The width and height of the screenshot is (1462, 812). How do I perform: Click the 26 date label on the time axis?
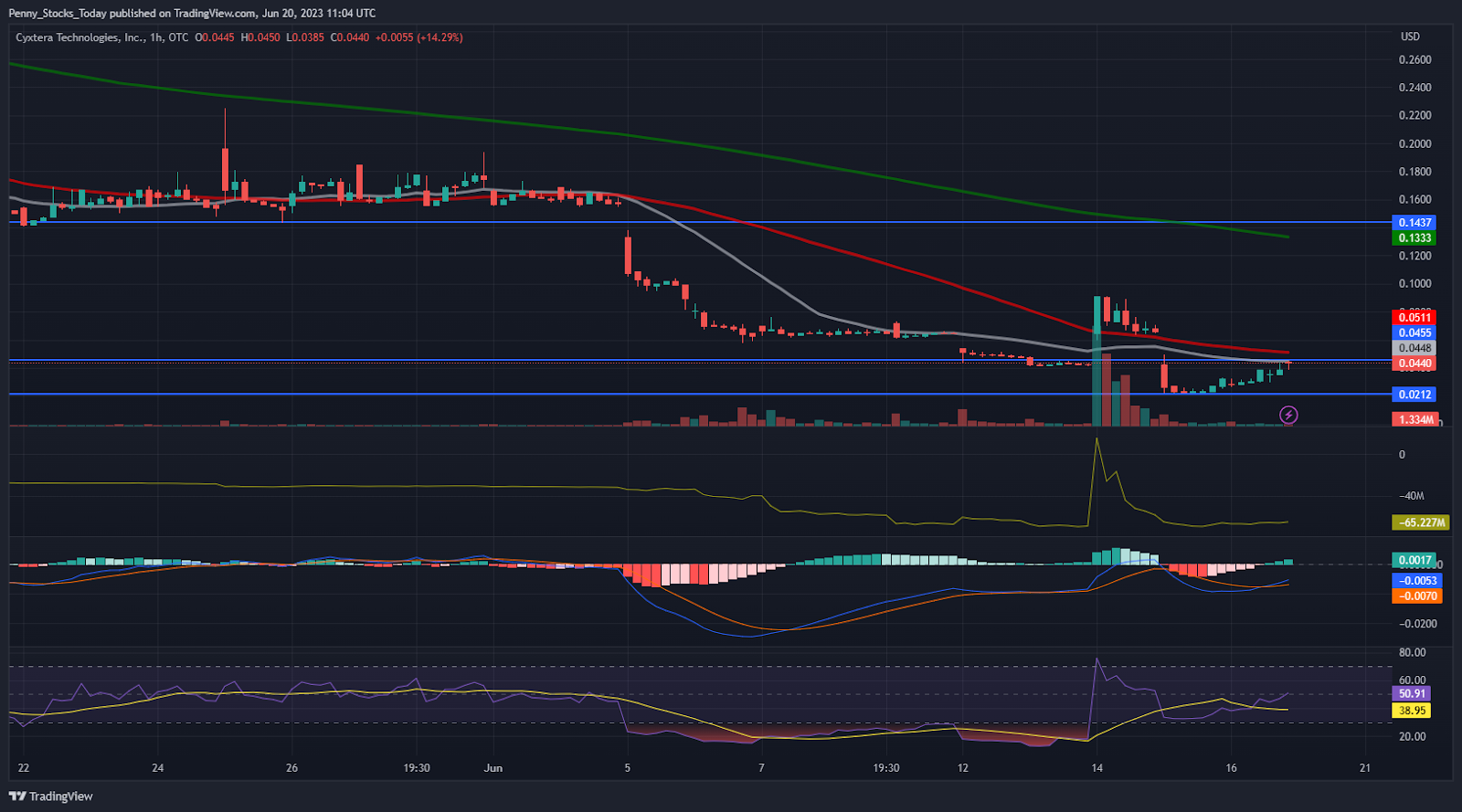(292, 768)
